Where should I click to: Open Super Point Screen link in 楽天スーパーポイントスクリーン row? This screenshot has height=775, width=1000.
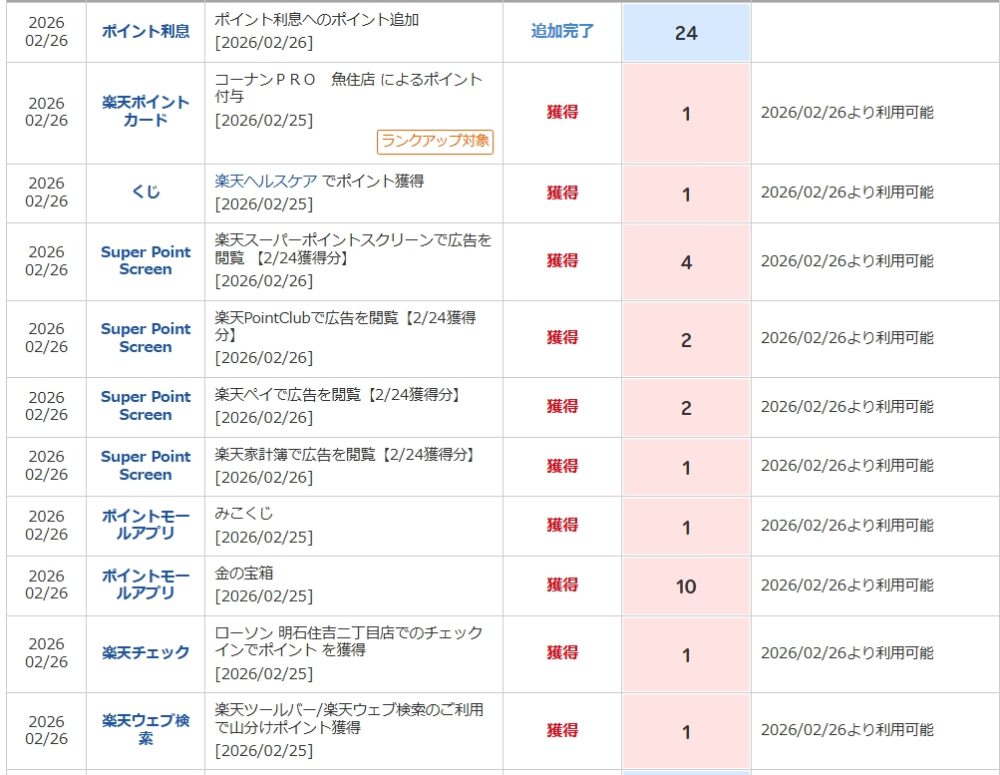[145, 261]
